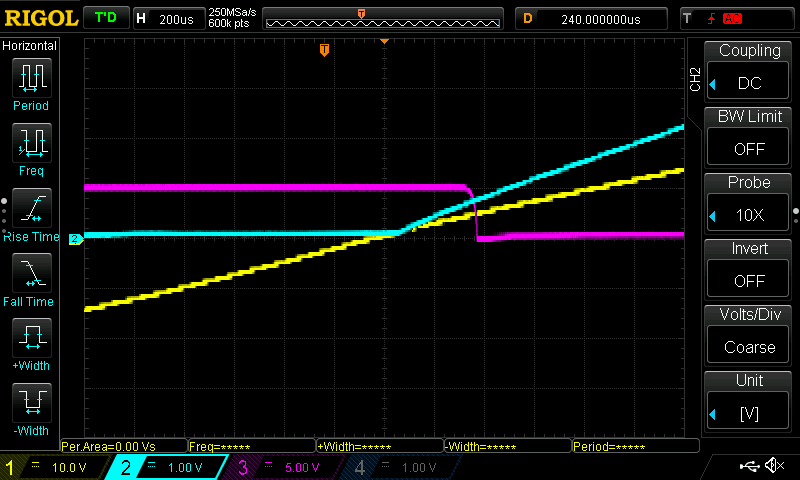800x480 pixels.
Task: Select the +Width measurement icon
Action: click(30, 337)
